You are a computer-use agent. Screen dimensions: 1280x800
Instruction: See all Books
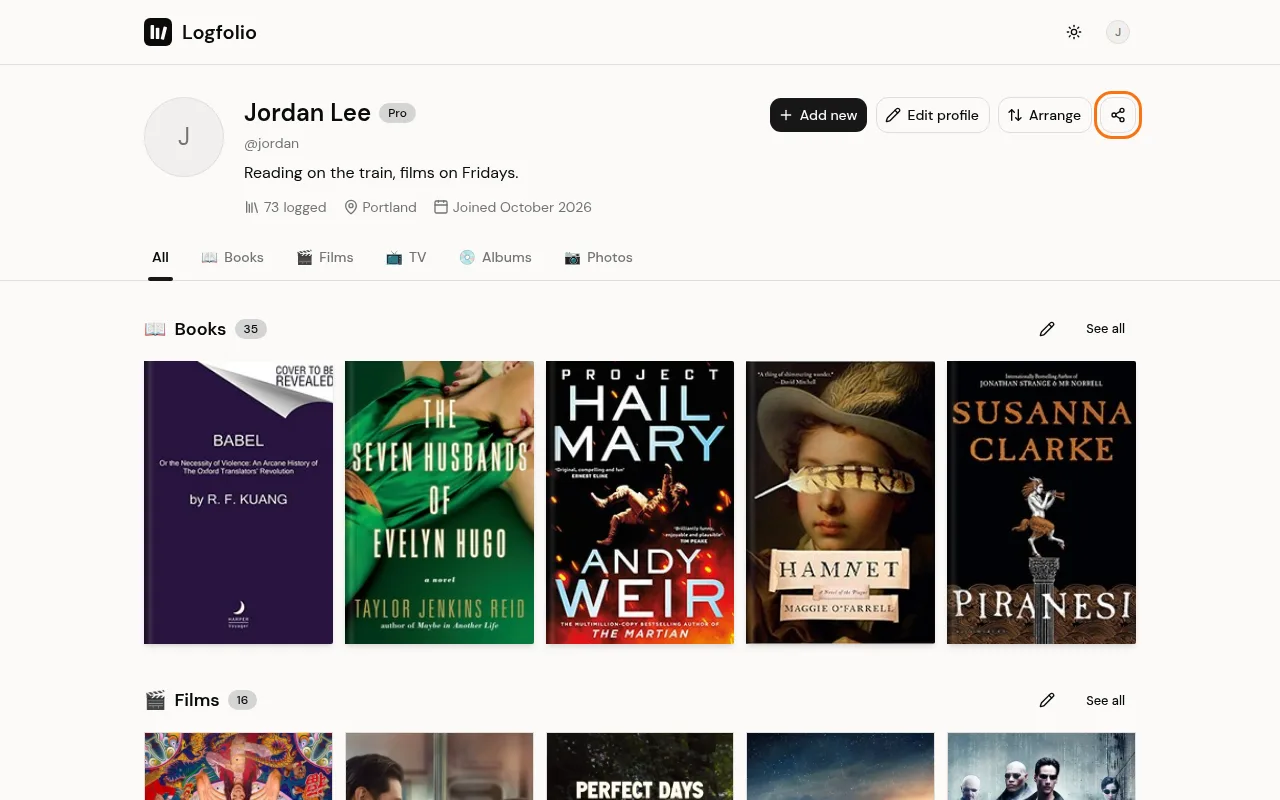tap(1105, 329)
